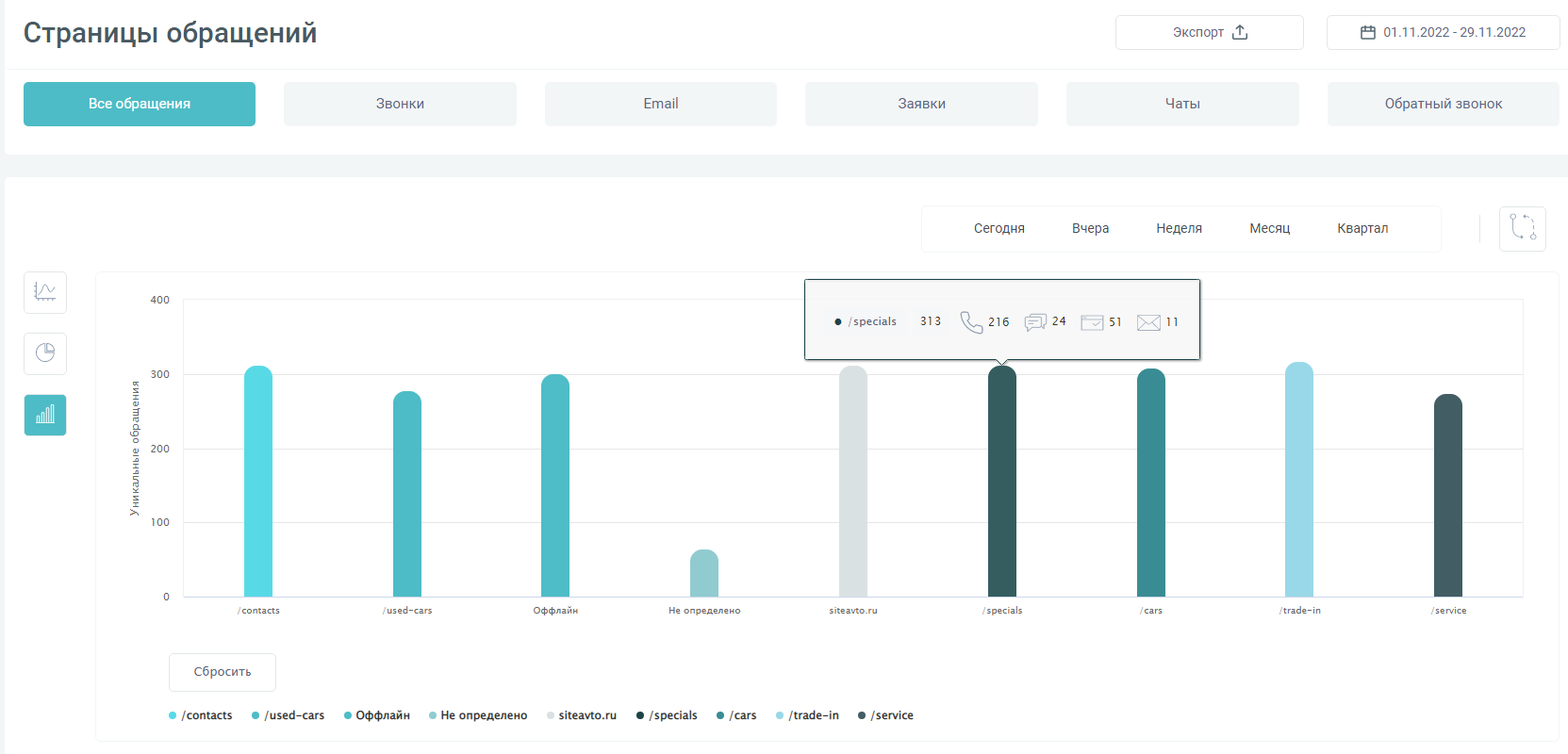Select the Обратный звонок tab
Viewport: 1568px width, 754px height.
[x=1443, y=104]
